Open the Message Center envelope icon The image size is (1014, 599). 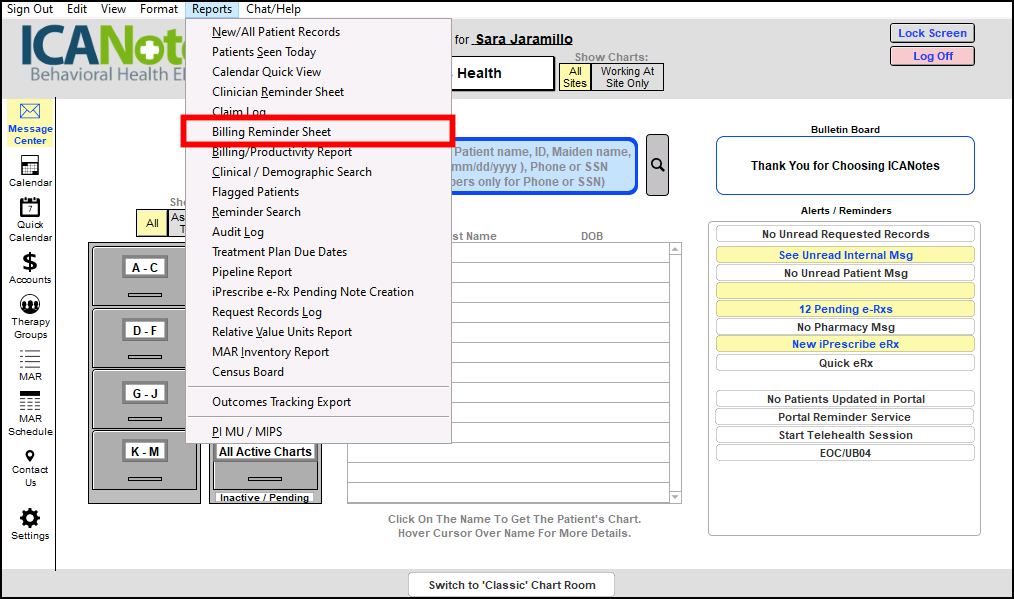tap(30, 112)
